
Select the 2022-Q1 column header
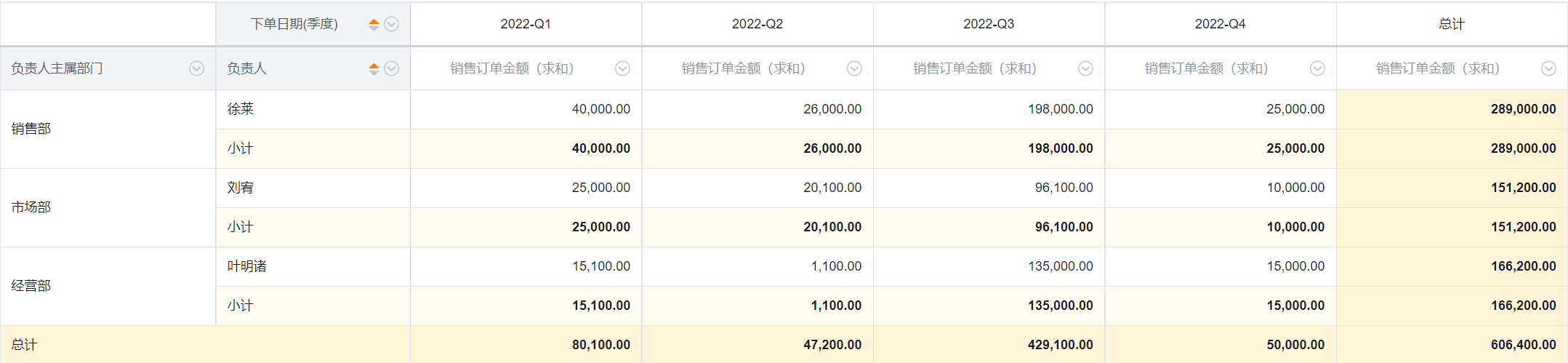[526, 24]
